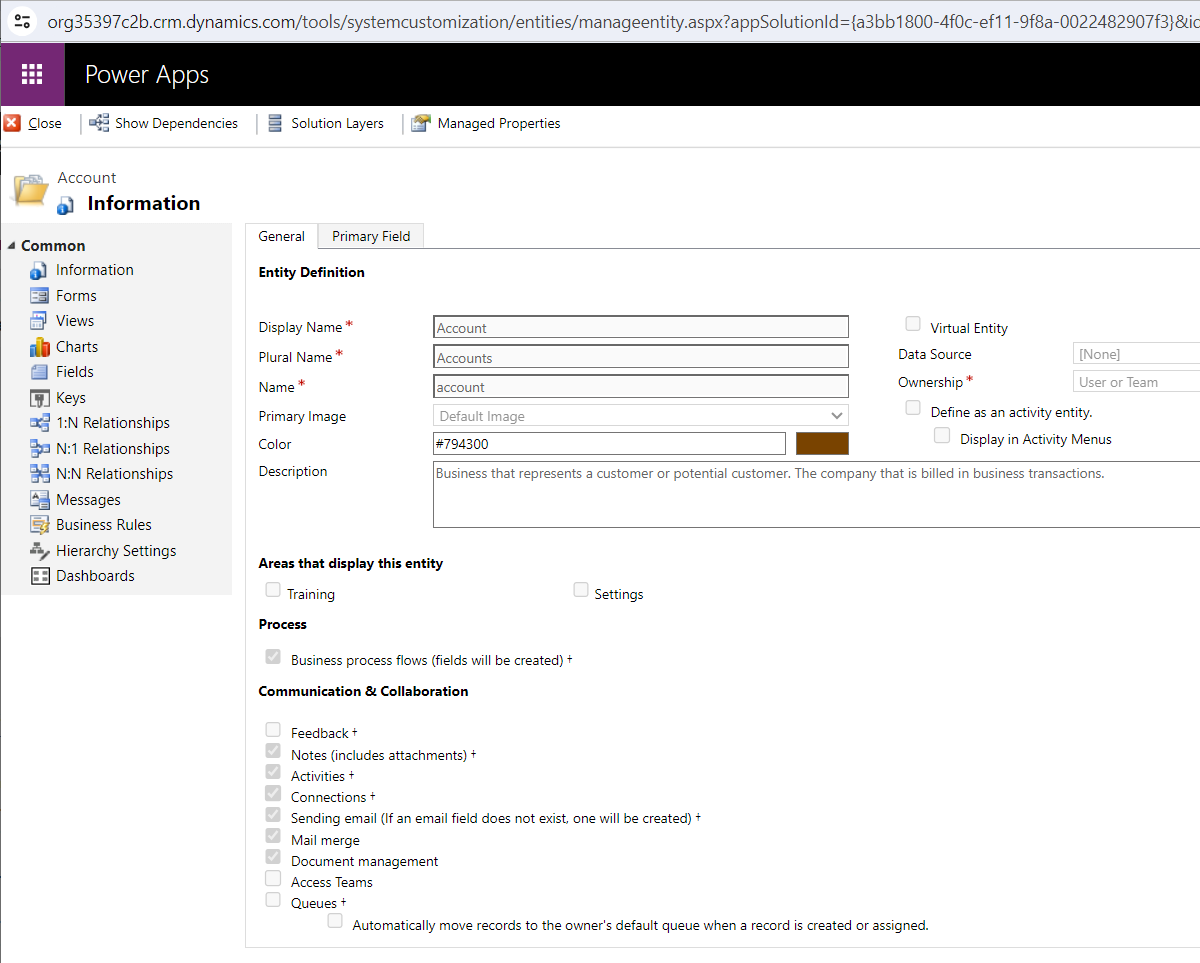The image size is (1200, 963).
Task: Open Business Rules in the navigation
Action: coord(104,525)
